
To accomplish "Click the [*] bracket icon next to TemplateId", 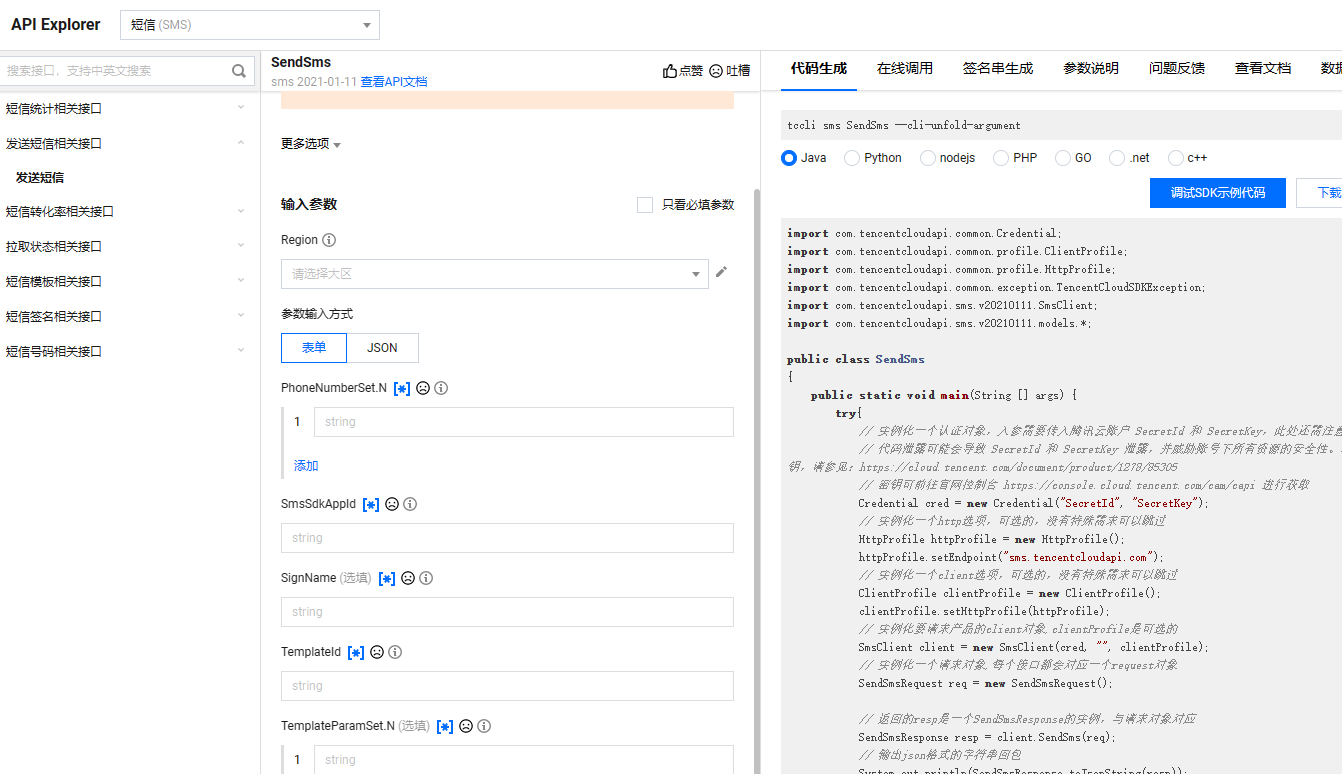I will (356, 653).
